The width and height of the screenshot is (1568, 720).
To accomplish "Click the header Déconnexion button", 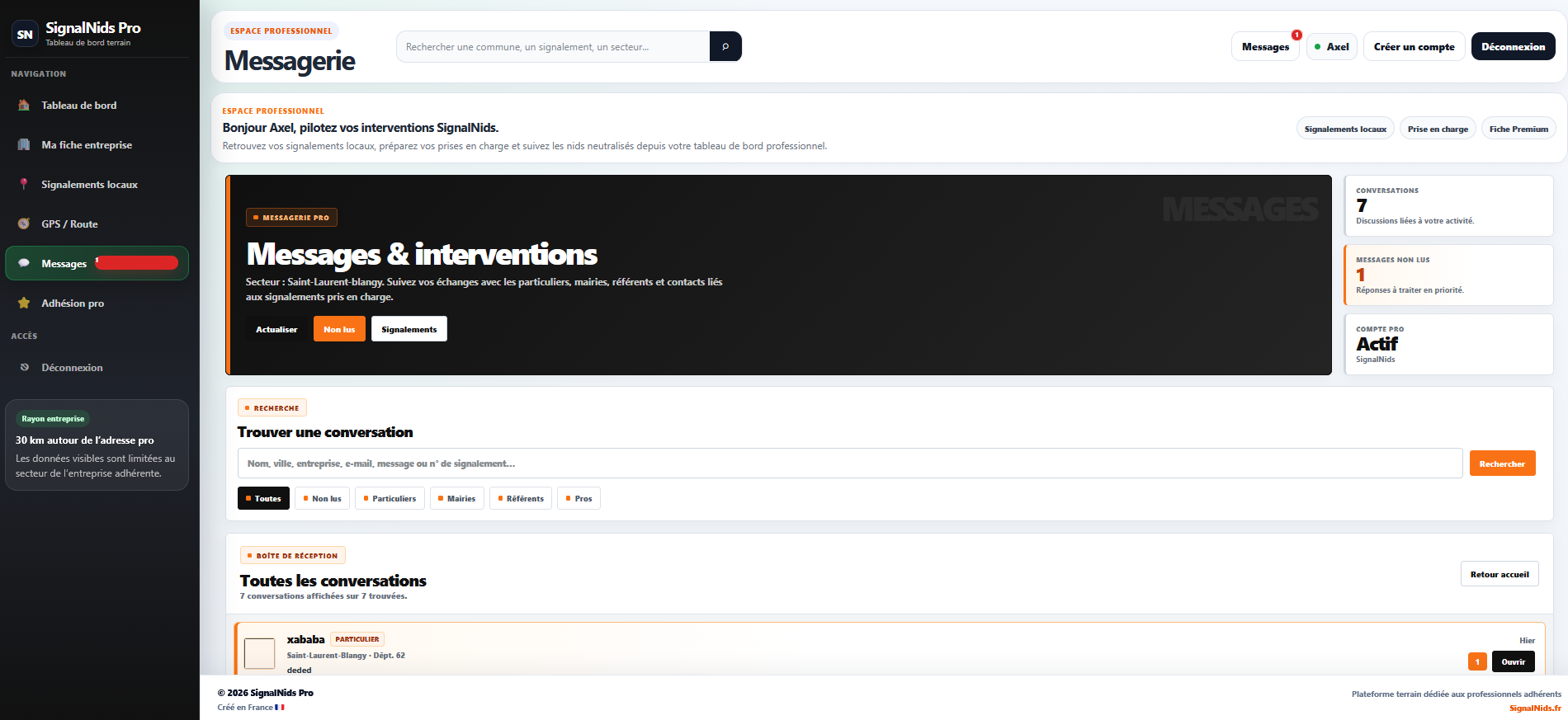I will tap(1513, 47).
